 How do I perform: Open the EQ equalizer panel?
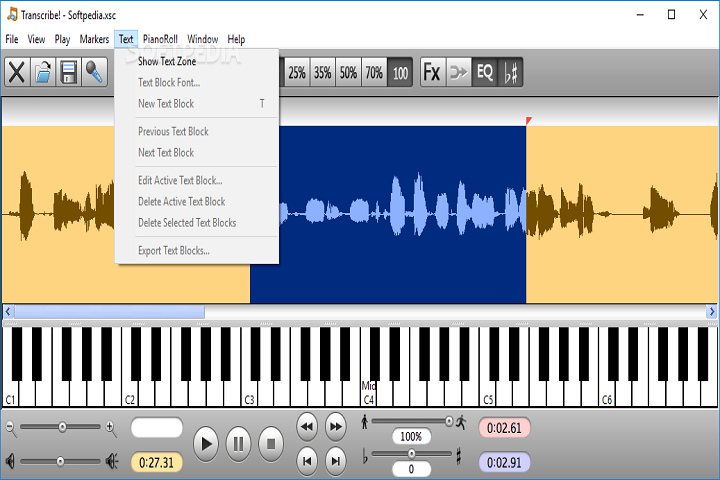coord(484,73)
